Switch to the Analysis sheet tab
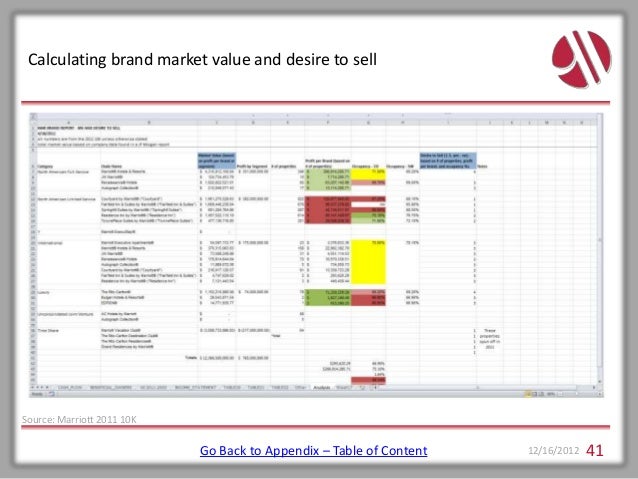This screenshot has height=479, width=638. tap(321, 387)
